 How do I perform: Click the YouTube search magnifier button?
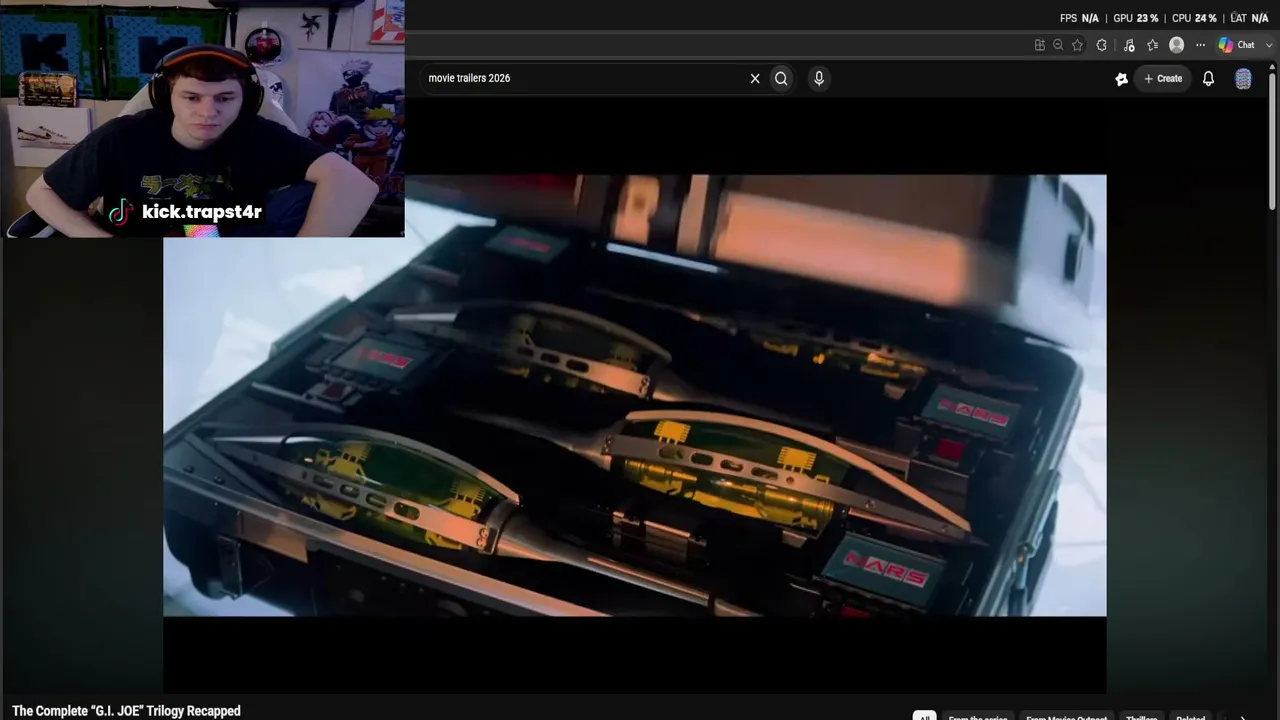coord(781,78)
